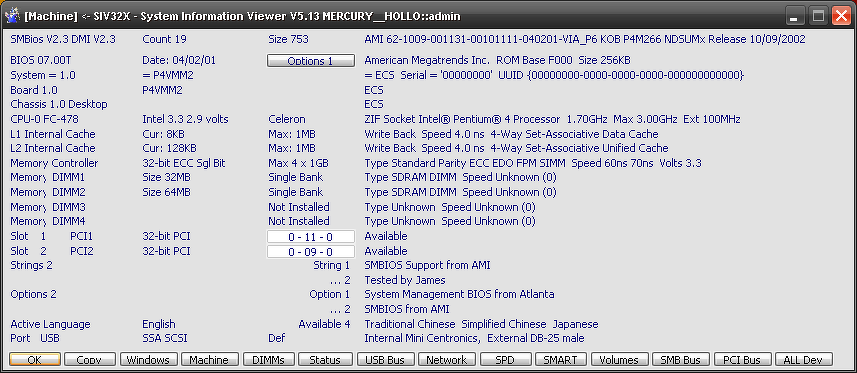Show the Status page button
This screenshot has width=857, height=373.
(x=325, y=359)
